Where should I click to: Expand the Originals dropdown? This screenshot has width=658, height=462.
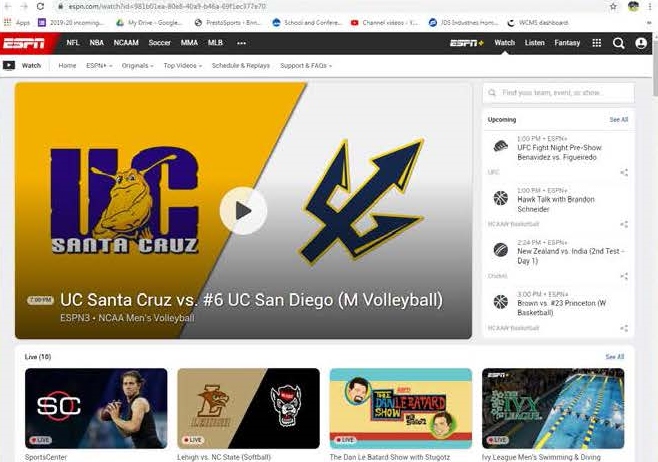pyautogui.click(x=137, y=65)
